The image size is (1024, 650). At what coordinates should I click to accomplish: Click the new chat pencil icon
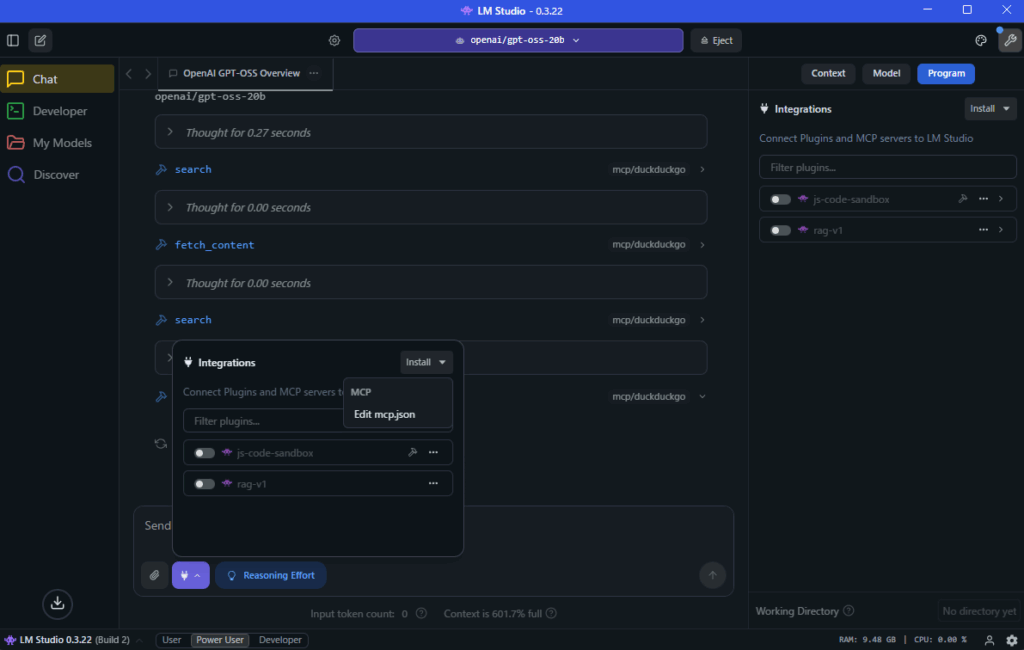pyautogui.click(x=40, y=41)
